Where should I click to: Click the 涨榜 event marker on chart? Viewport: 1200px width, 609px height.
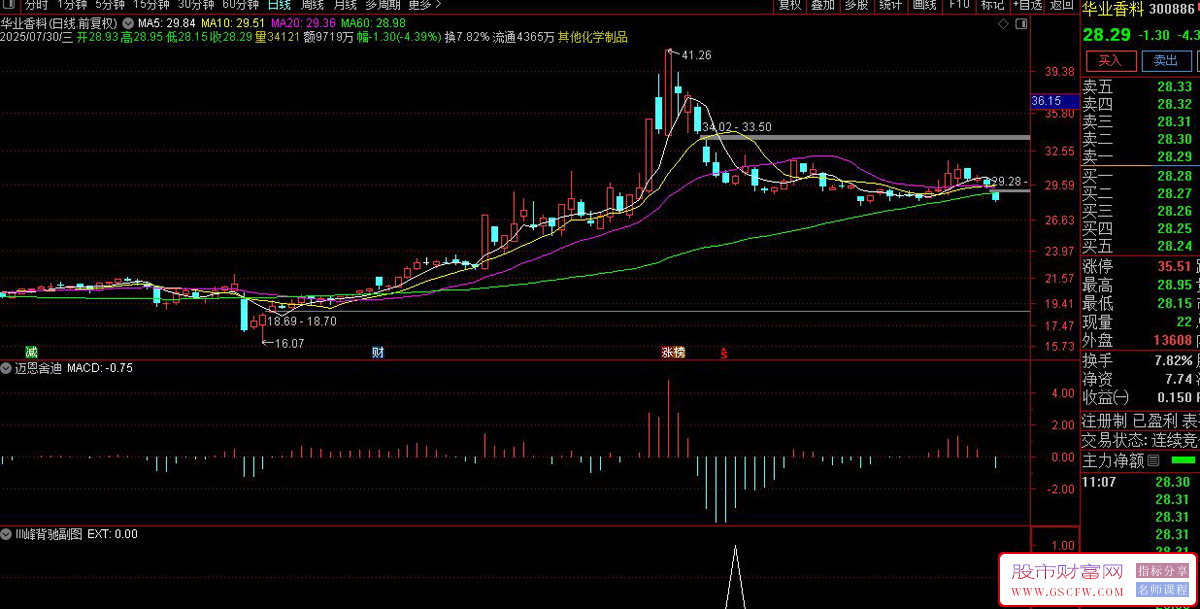pos(673,352)
